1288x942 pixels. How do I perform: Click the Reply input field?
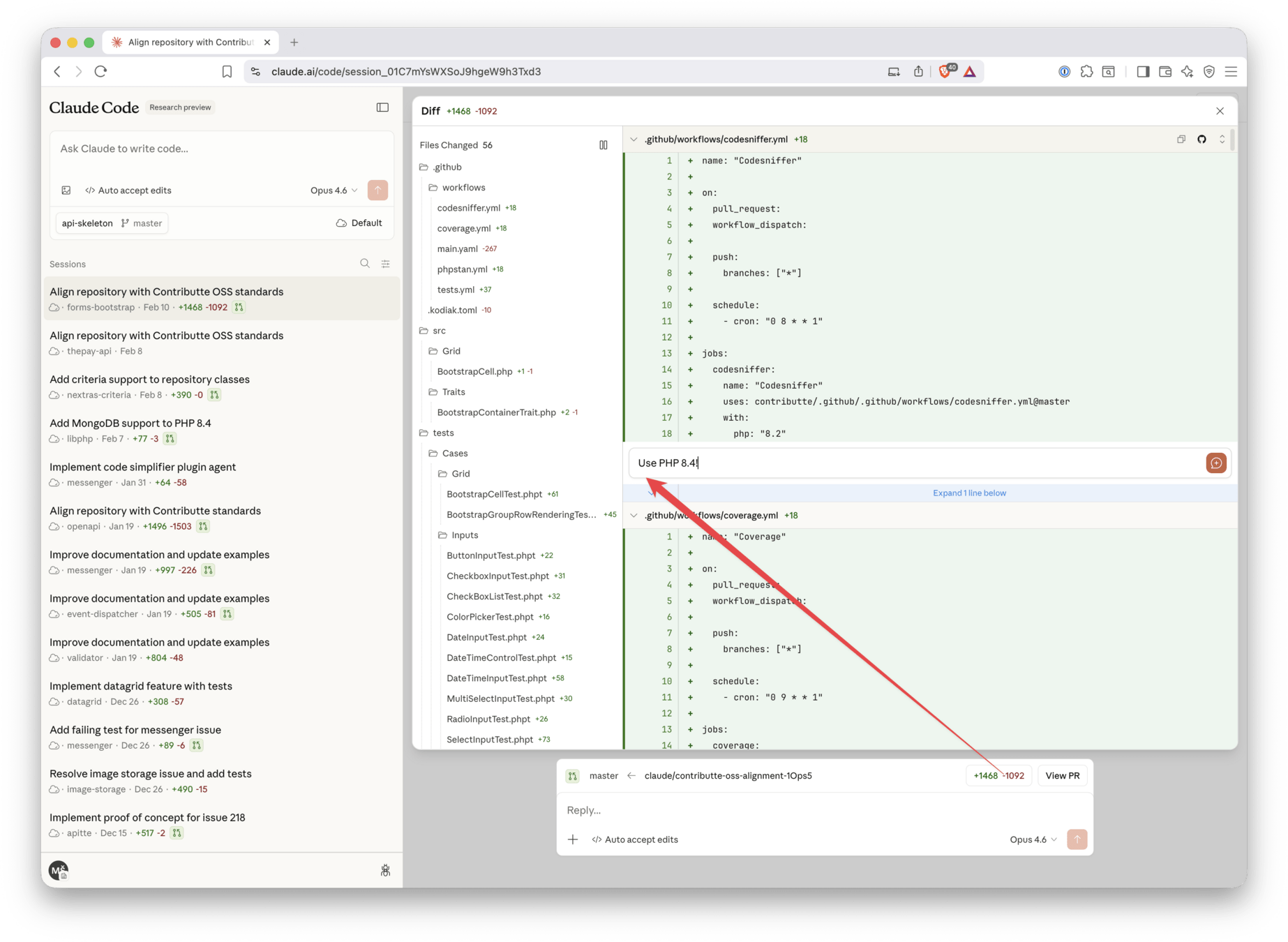(x=824, y=811)
